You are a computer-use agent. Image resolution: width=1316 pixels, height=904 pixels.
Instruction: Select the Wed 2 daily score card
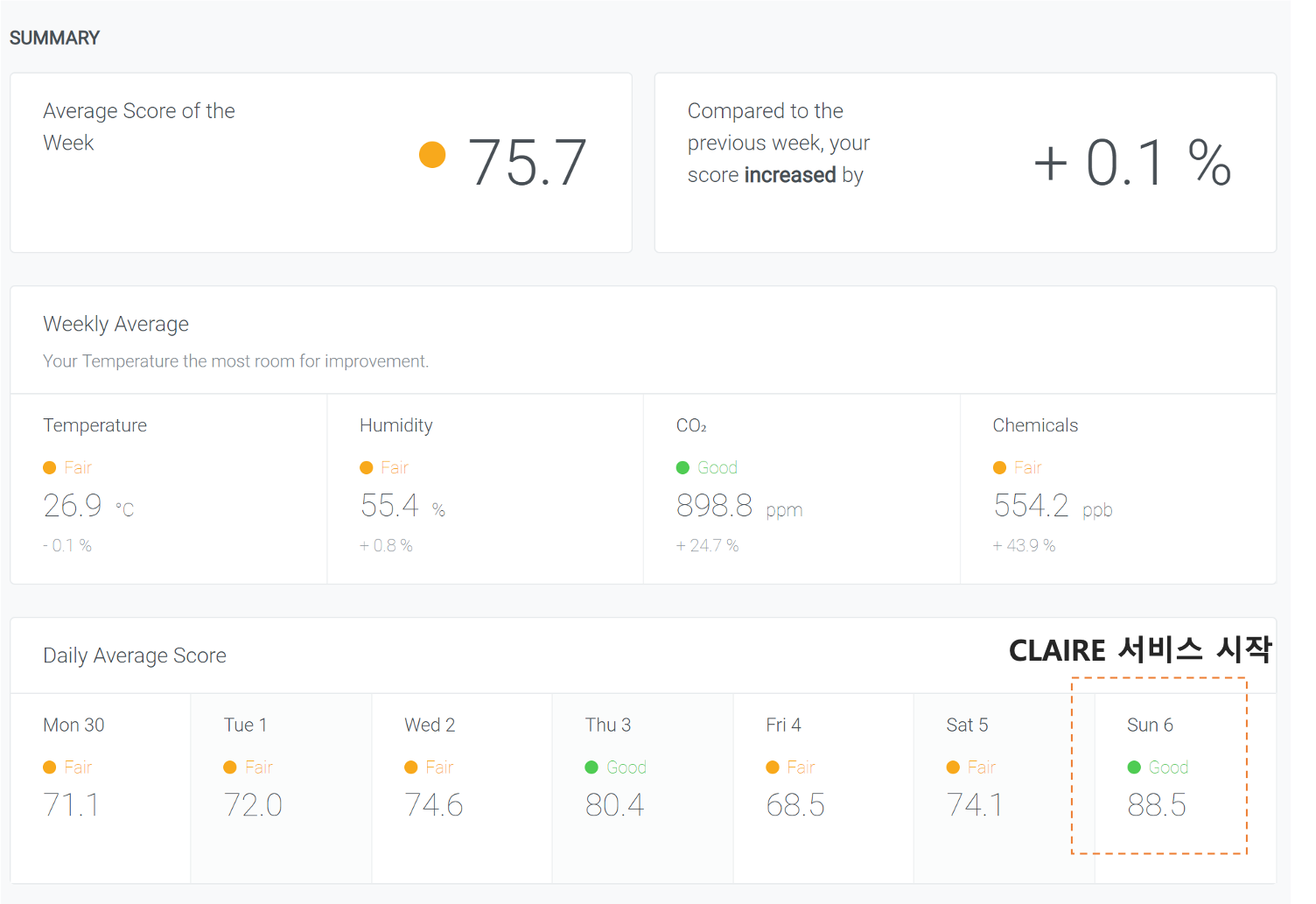pos(461,788)
